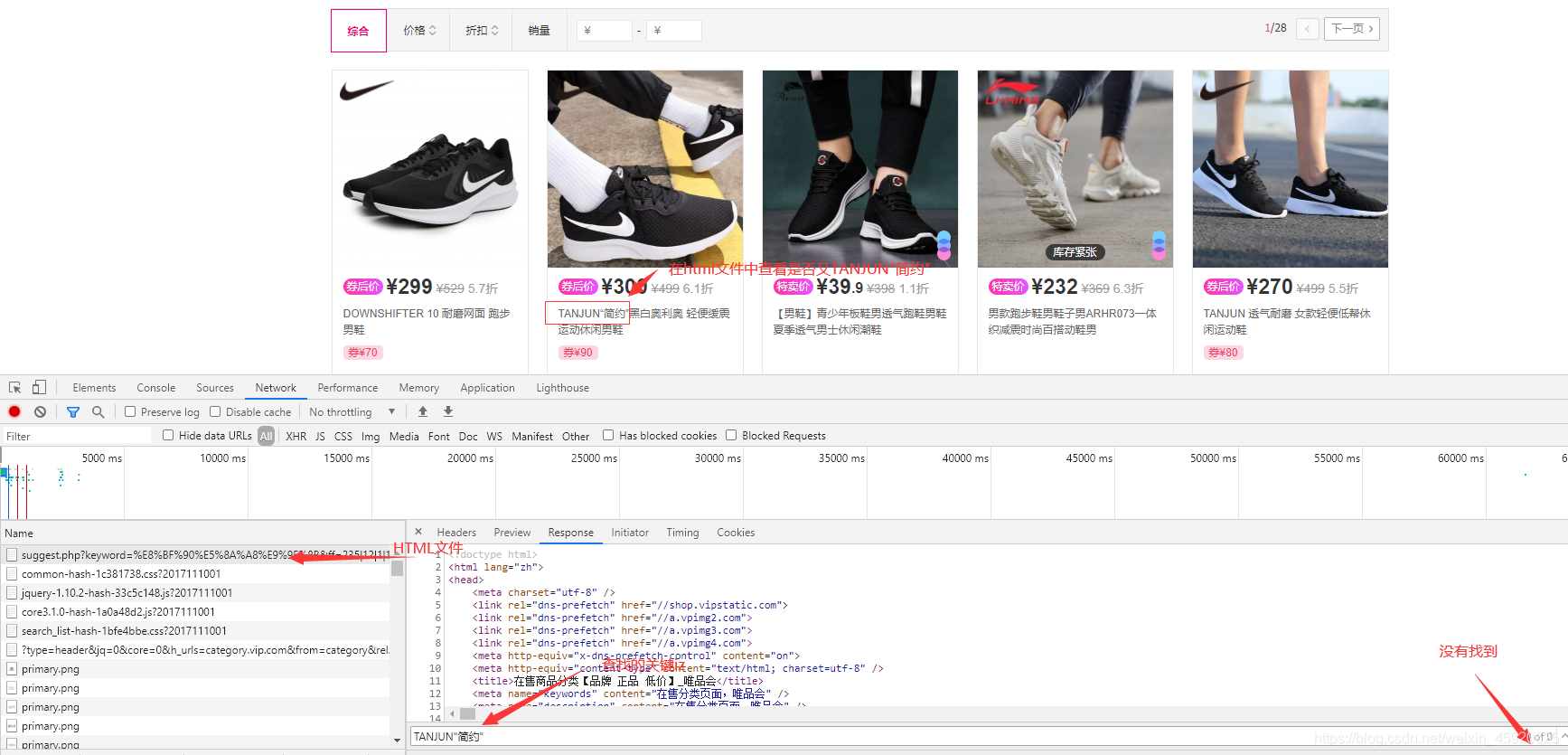The height and width of the screenshot is (755, 1568).
Task: Enable Preserve log checkbox
Action: coord(130,411)
